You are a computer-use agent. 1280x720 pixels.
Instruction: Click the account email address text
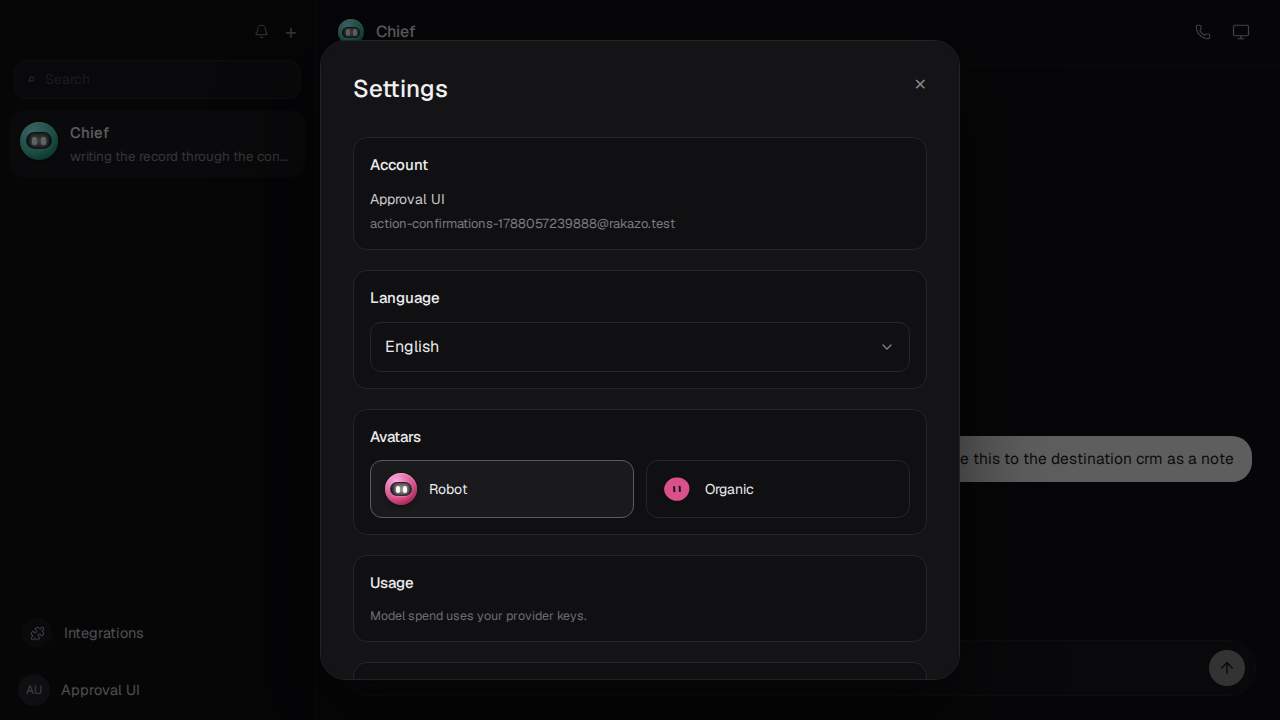522,224
